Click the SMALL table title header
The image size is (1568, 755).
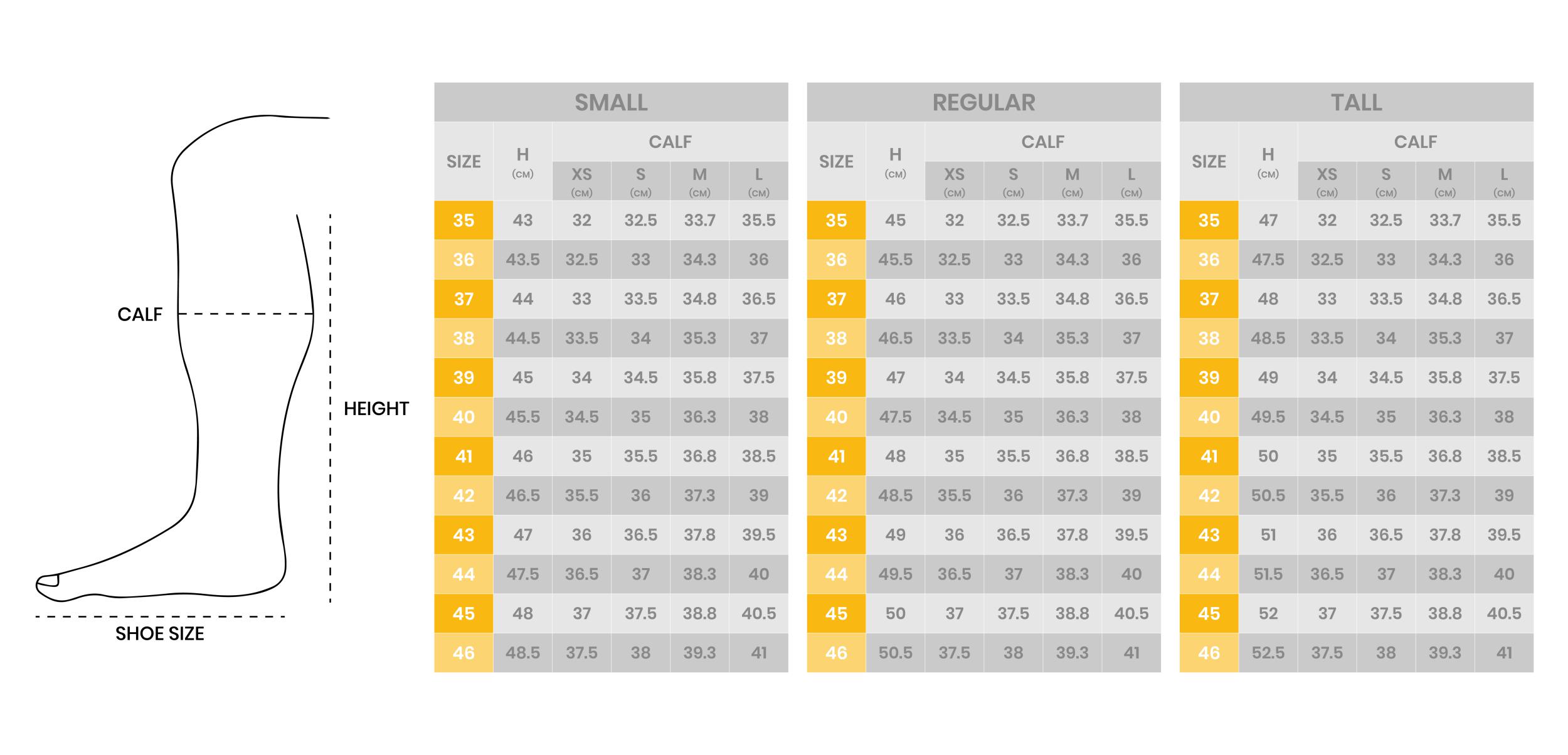[x=611, y=102]
